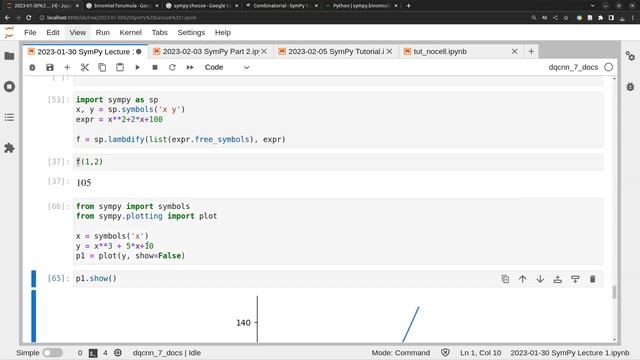Click the terminal icon in status bar

coord(93,353)
